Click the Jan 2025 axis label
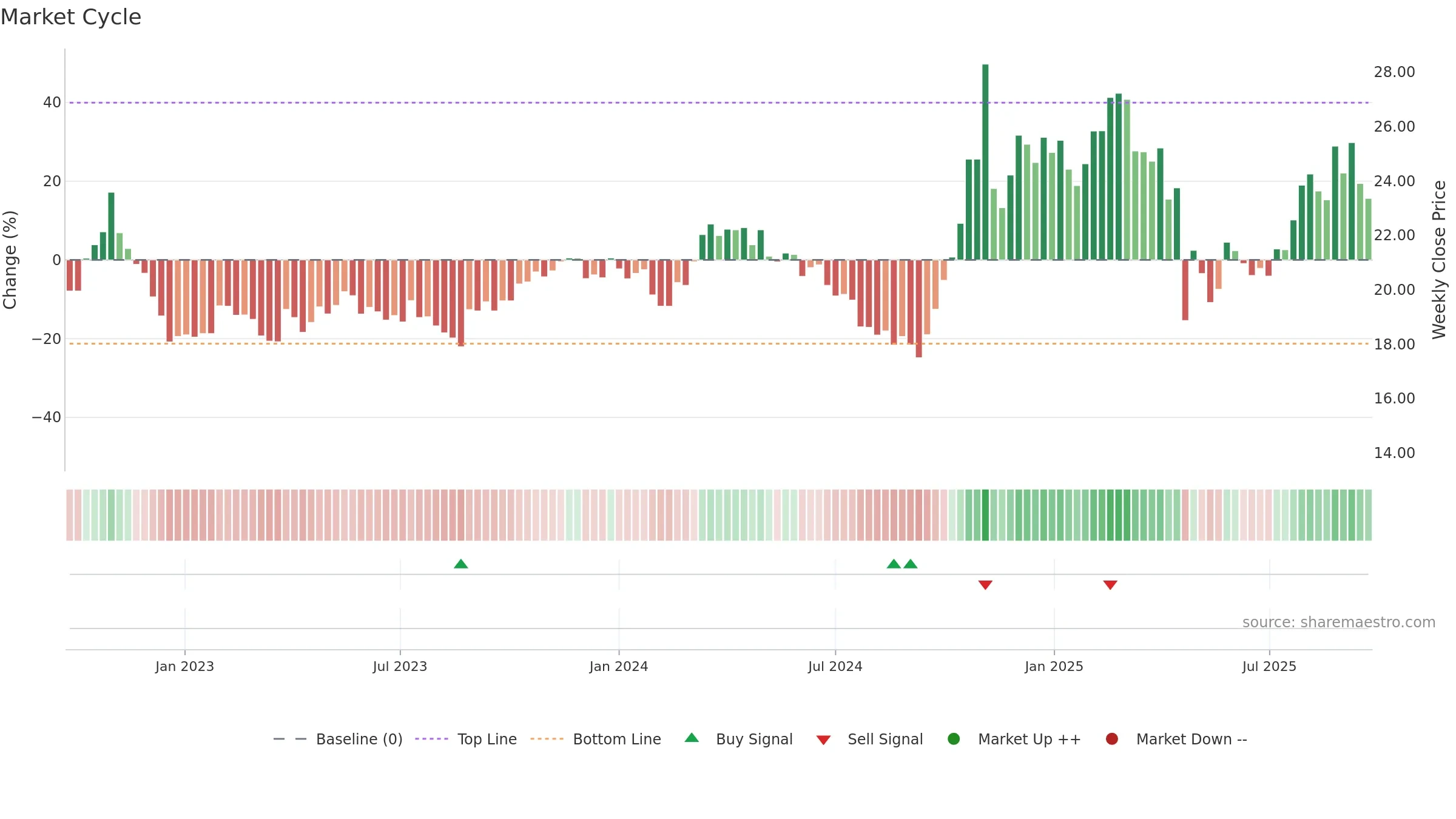Screen dimensions: 1456x819 click(1054, 666)
